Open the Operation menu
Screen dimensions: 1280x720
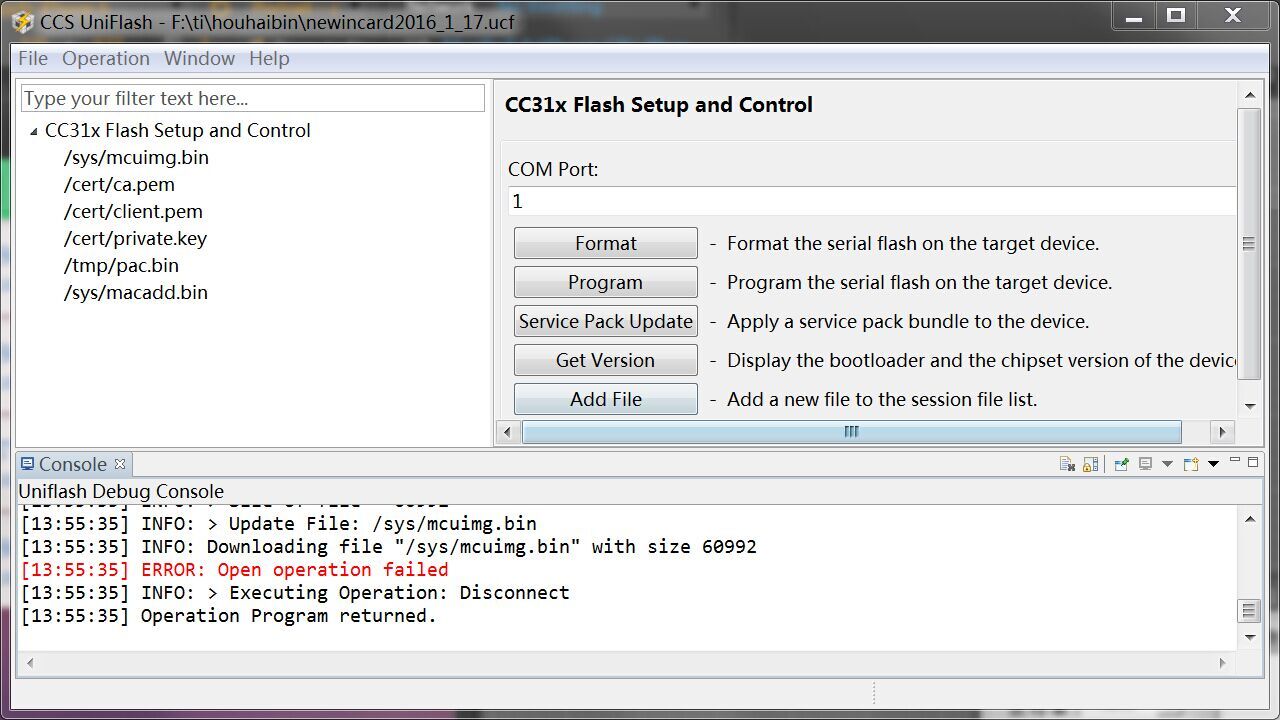point(106,59)
